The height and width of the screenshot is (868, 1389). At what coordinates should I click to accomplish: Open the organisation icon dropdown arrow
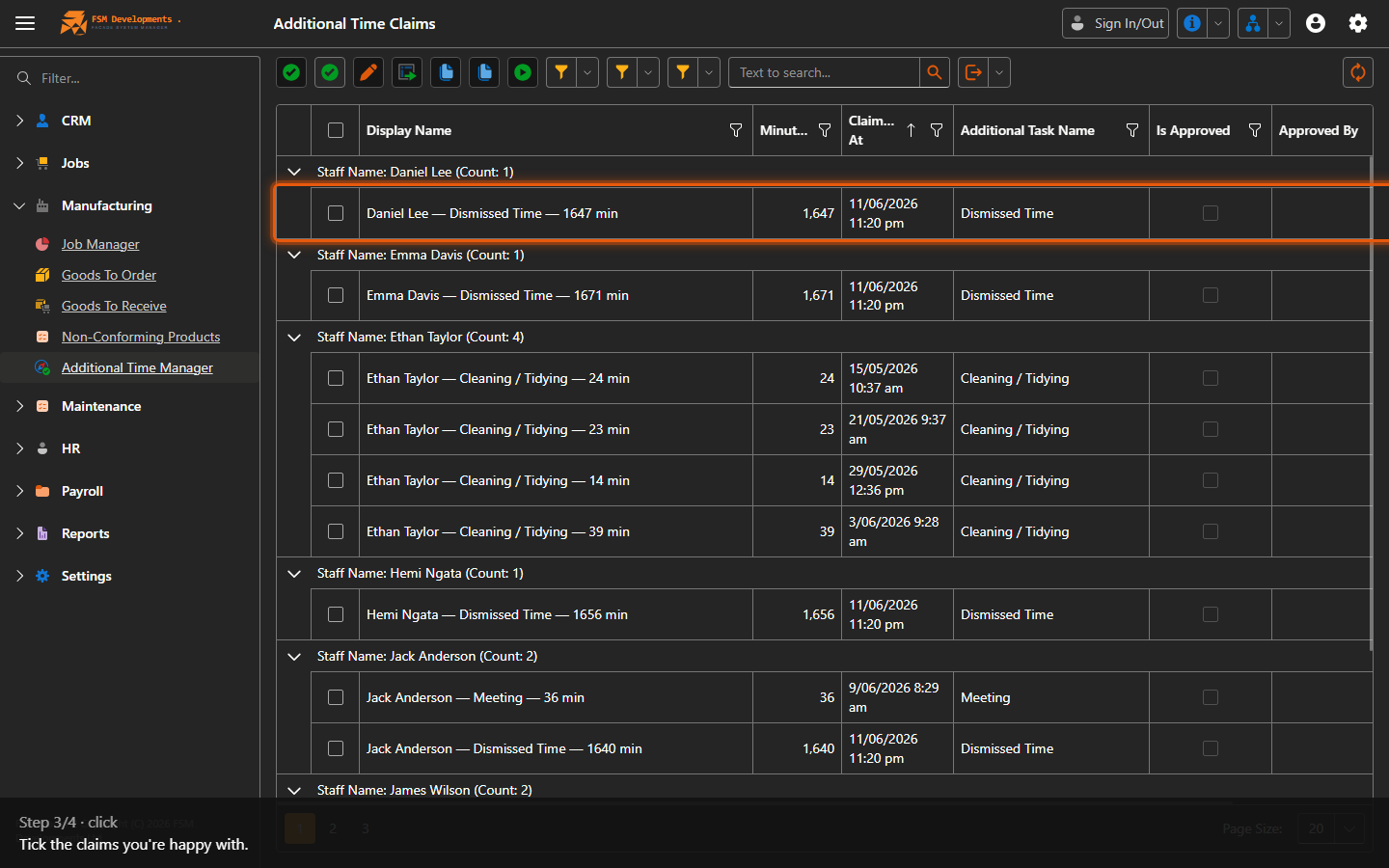coord(1279,23)
